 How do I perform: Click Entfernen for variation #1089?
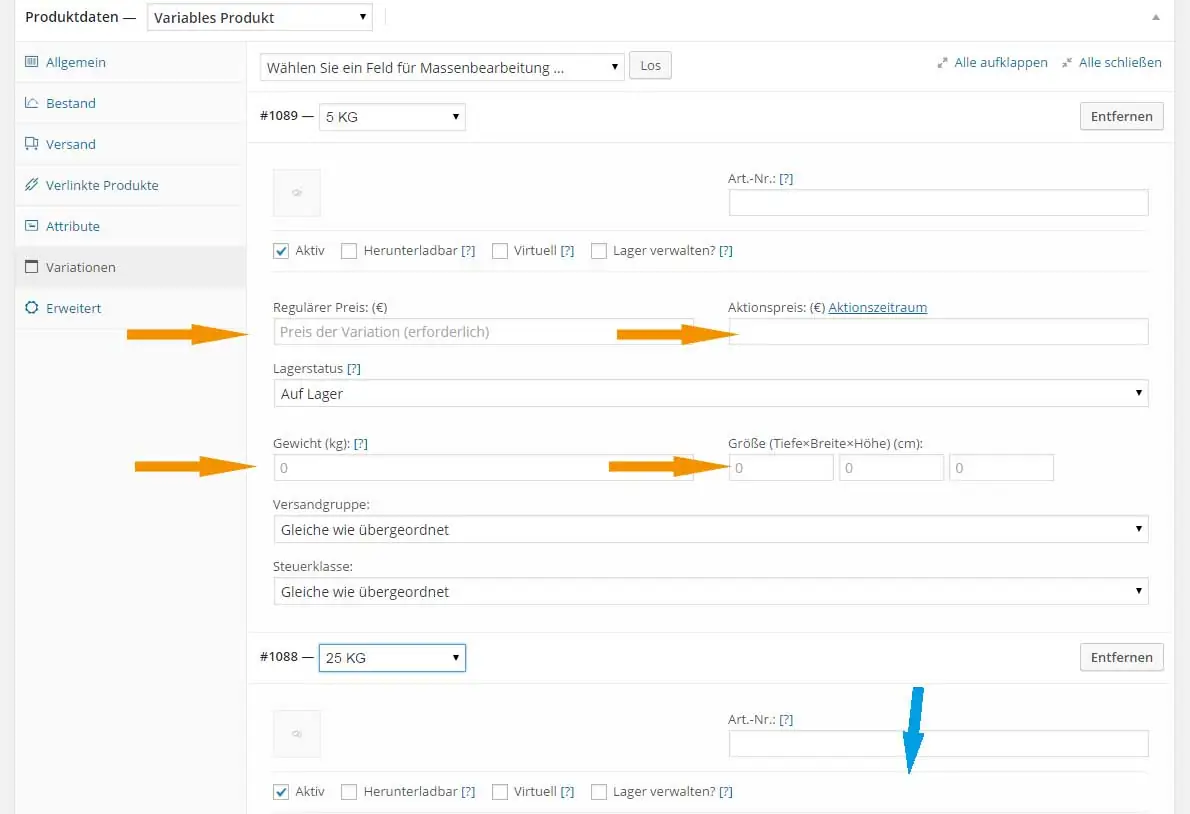pyautogui.click(x=1121, y=116)
